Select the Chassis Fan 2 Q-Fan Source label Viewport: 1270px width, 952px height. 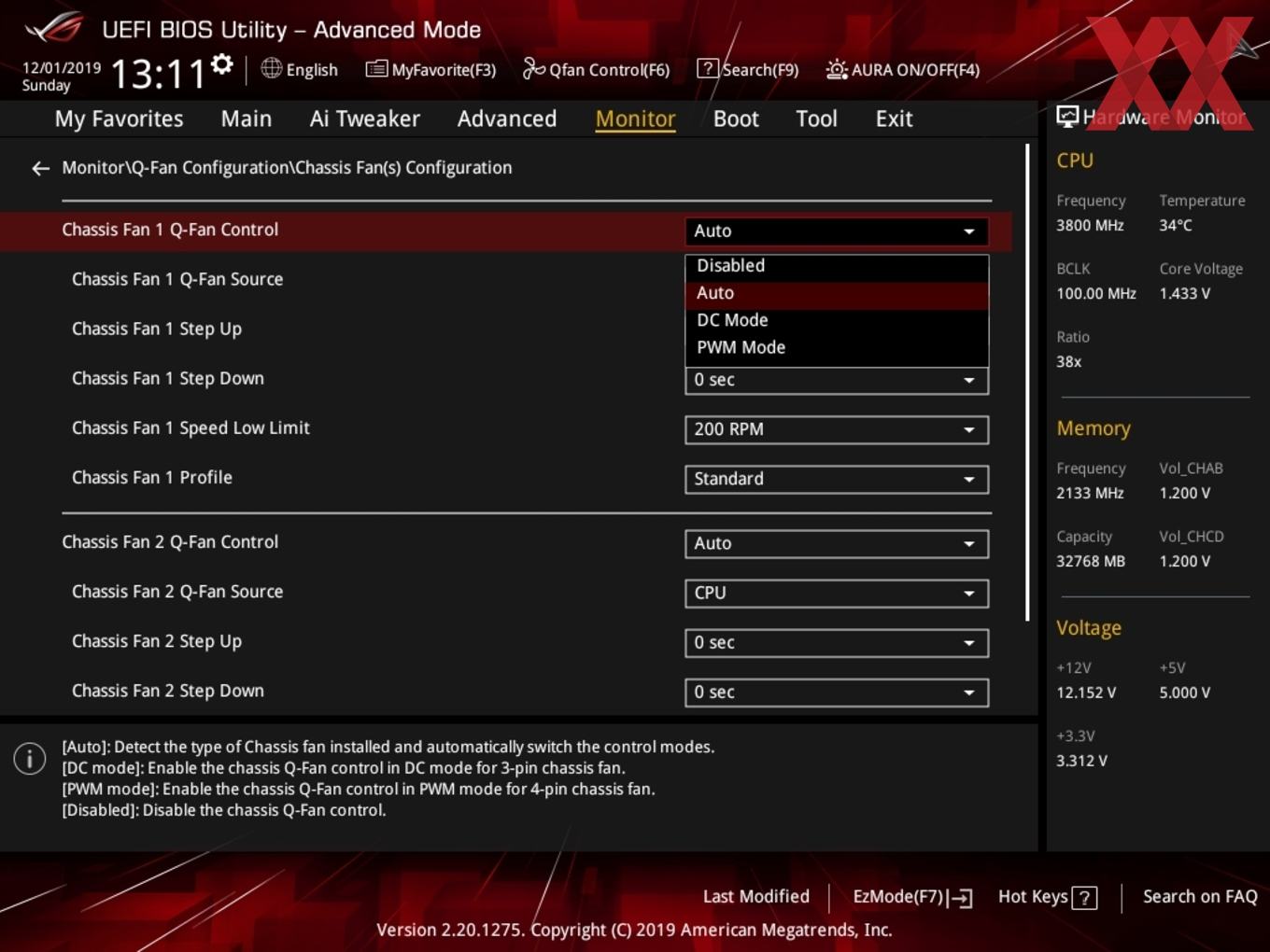(x=177, y=592)
